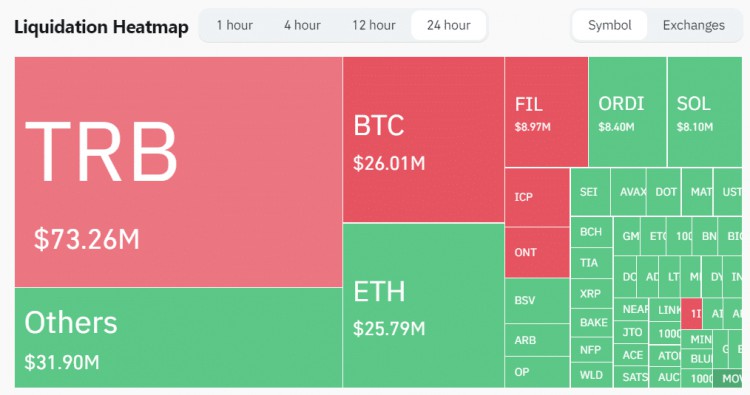Open the TRB $73.26M tile
The width and height of the screenshot is (750, 395).
pos(178,172)
